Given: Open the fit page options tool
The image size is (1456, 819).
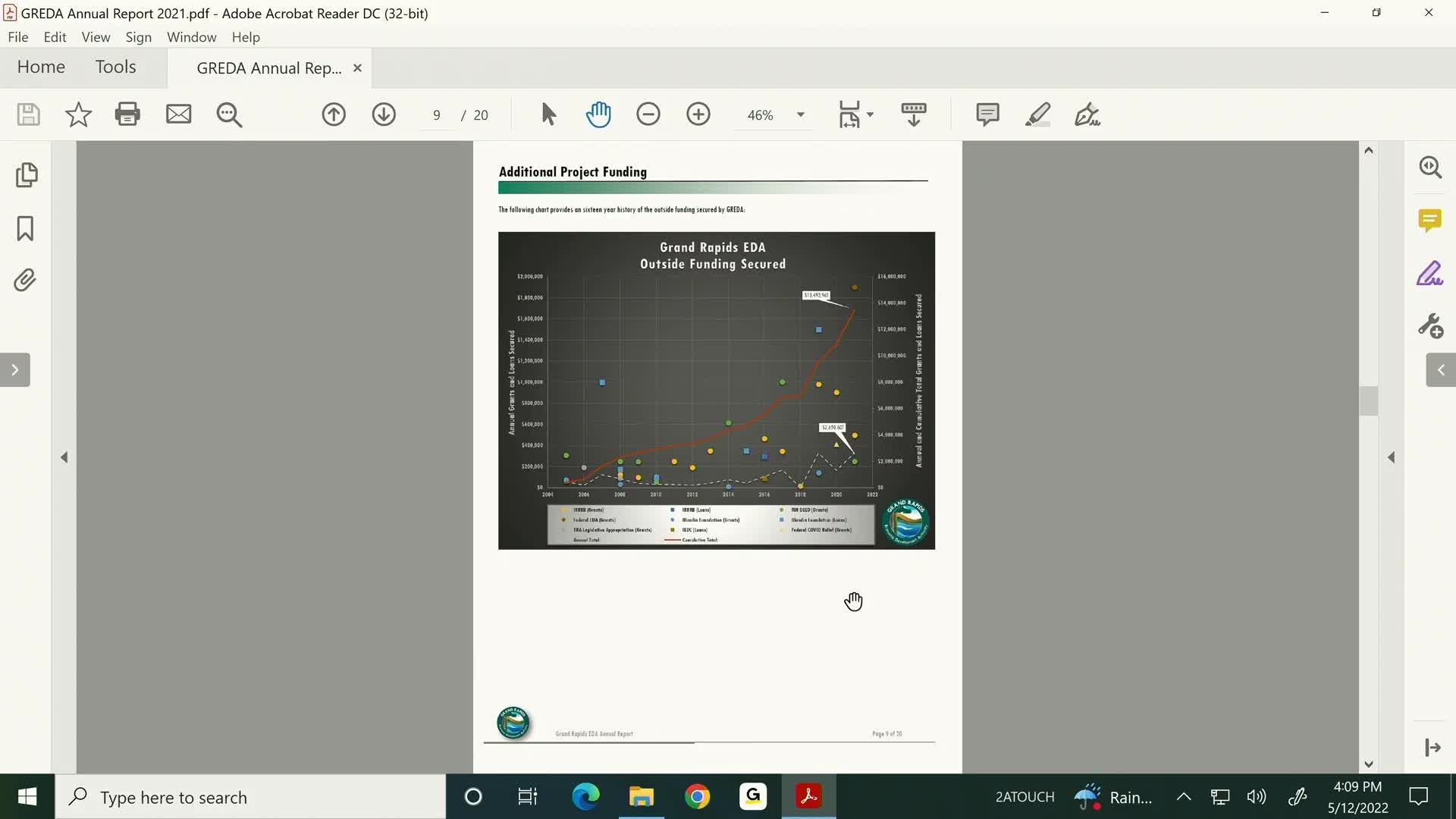Looking at the screenshot, I should point(849,115).
